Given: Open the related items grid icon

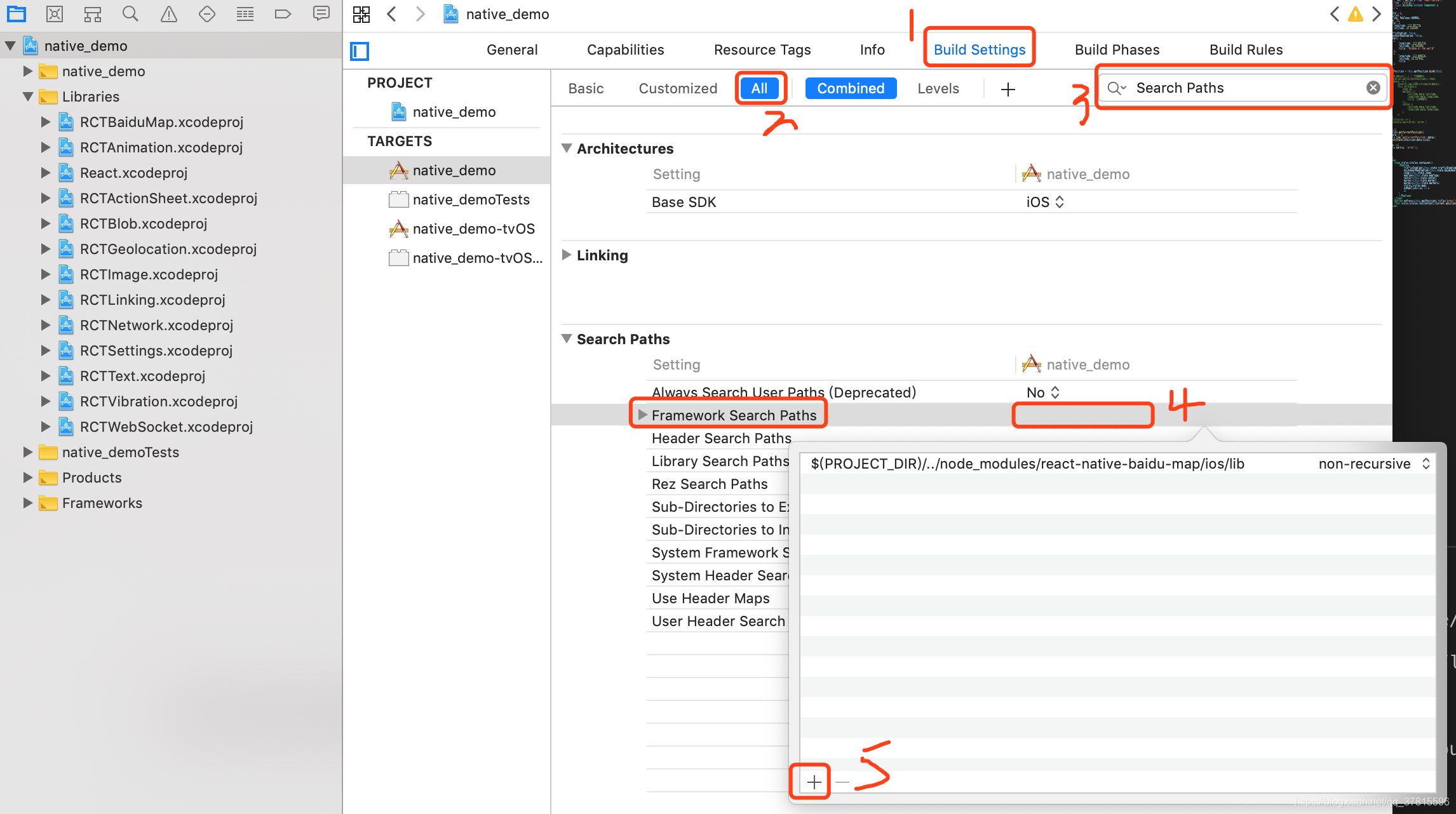Looking at the screenshot, I should (361, 14).
